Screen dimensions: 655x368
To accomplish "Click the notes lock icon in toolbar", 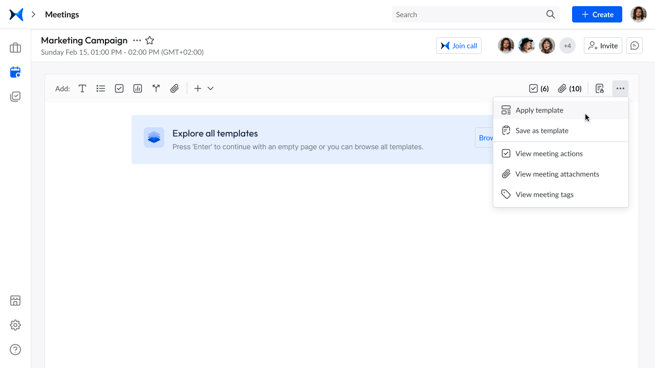I will point(599,89).
